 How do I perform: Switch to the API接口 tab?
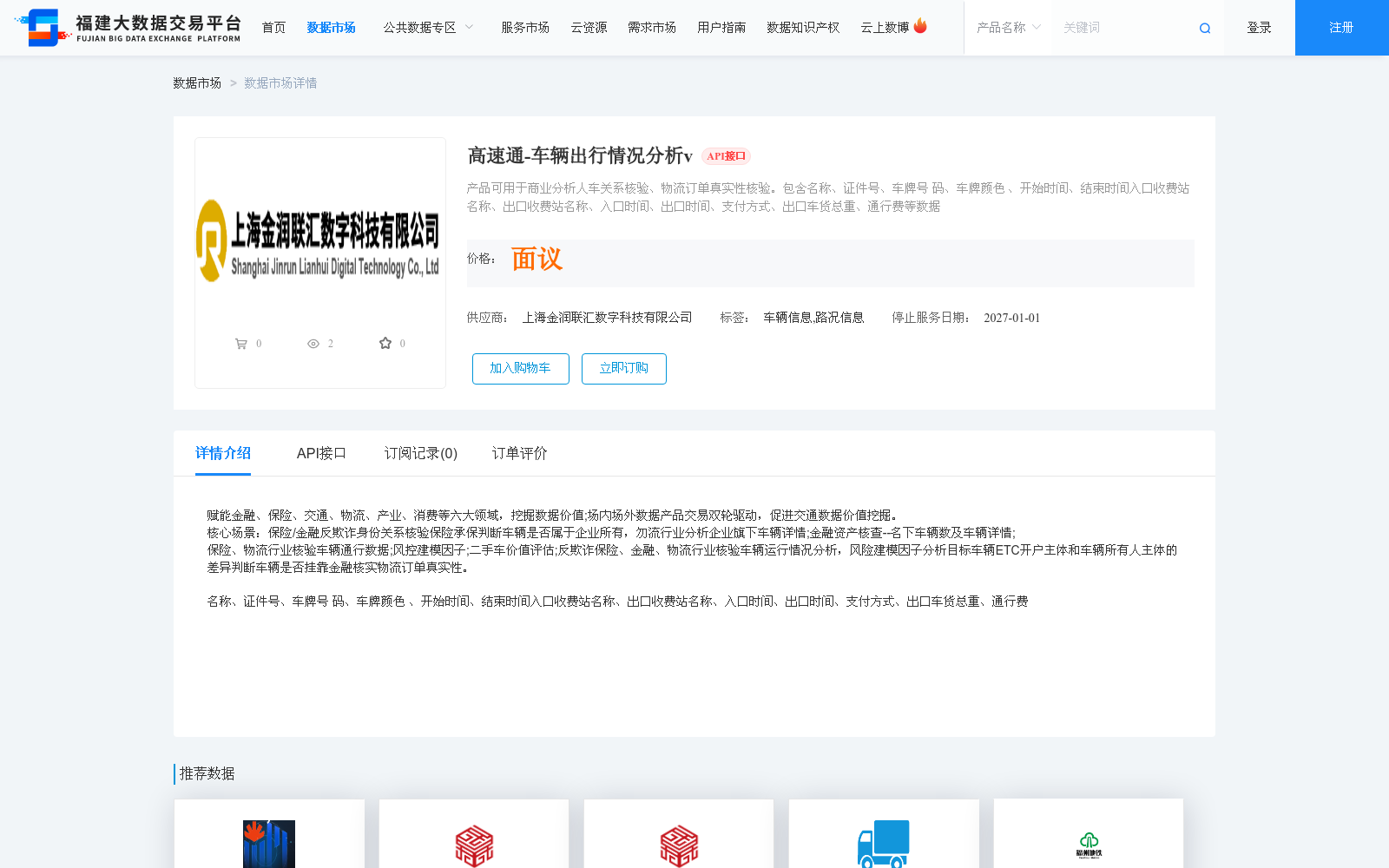tap(321, 453)
